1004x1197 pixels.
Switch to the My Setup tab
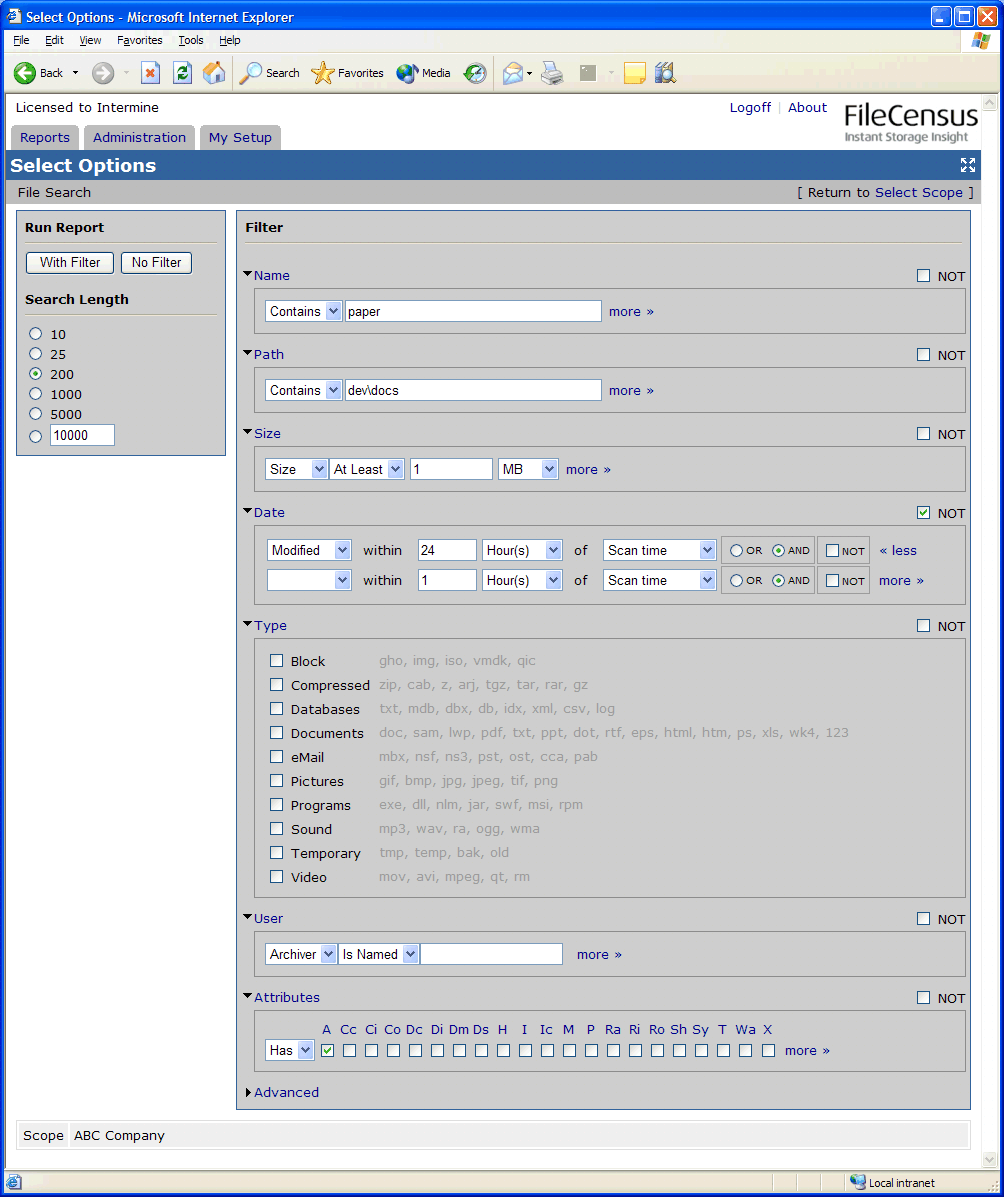click(241, 137)
